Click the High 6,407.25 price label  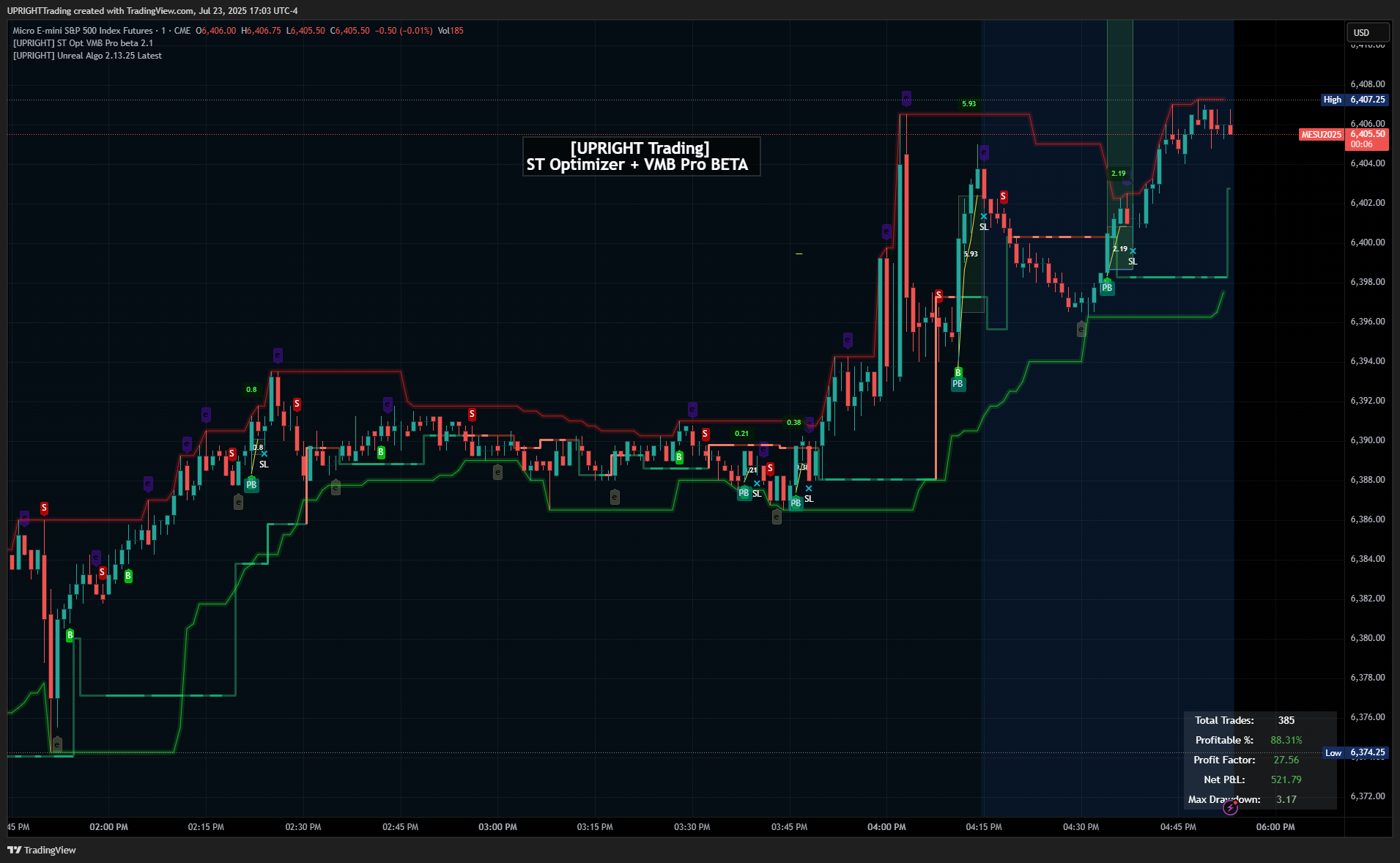tap(1355, 100)
